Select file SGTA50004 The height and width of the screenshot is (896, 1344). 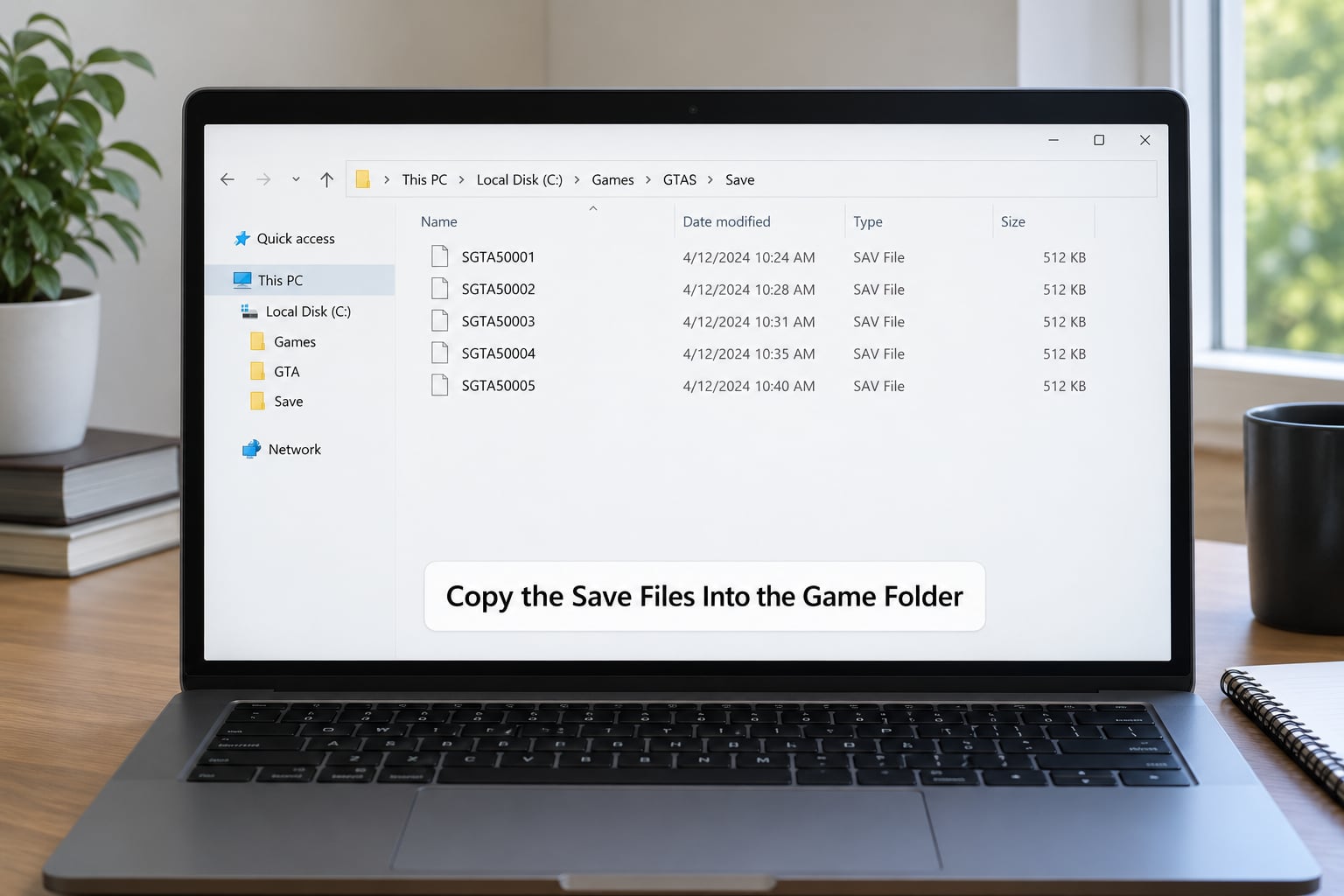tap(498, 353)
